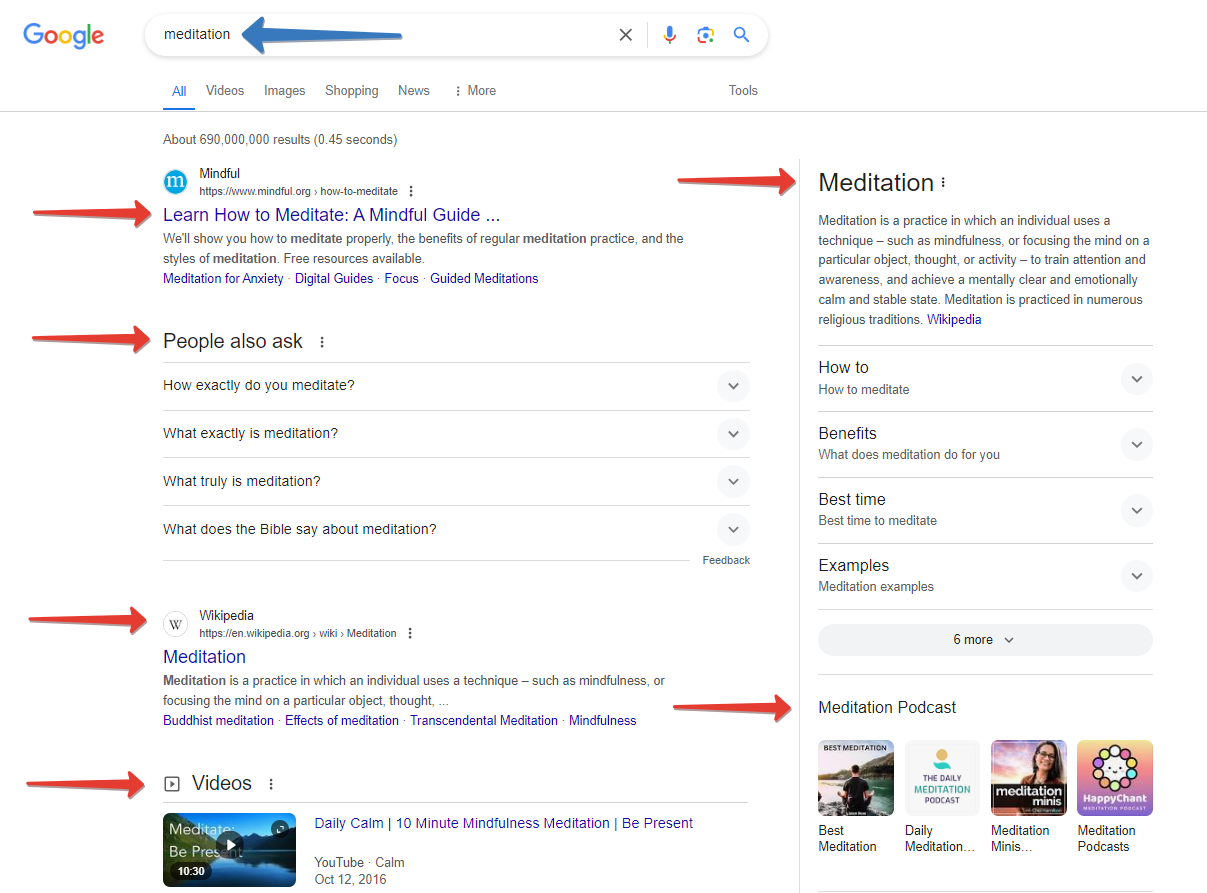Switch to the Images tab
1207x893 pixels.
[x=284, y=91]
